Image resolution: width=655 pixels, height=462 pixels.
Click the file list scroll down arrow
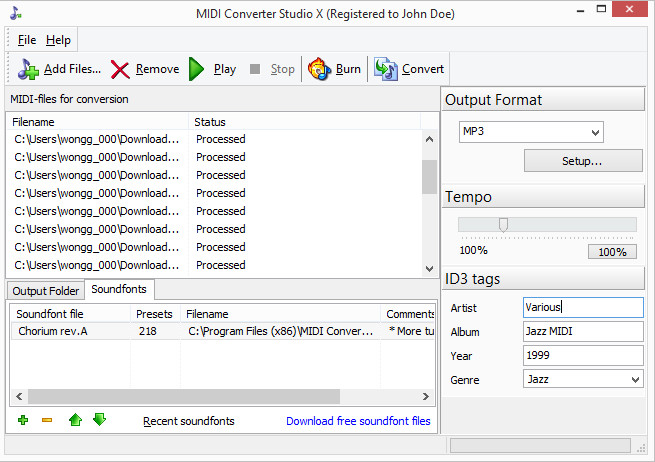click(x=429, y=269)
